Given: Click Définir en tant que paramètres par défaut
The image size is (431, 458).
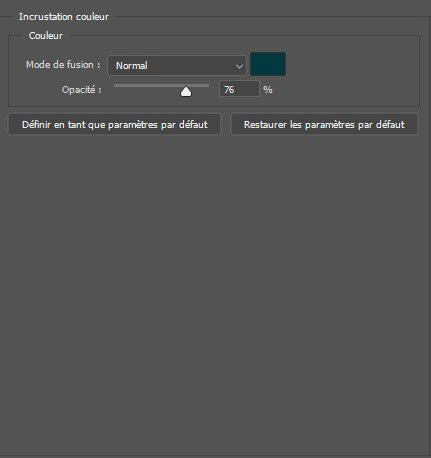Looking at the screenshot, I should coord(115,124).
